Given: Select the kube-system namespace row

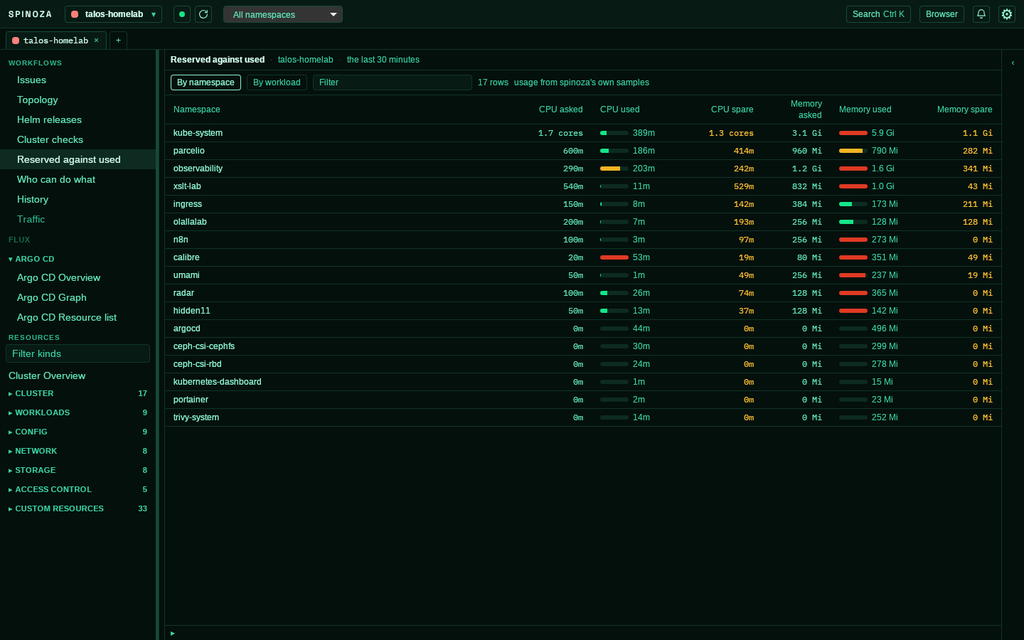Looking at the screenshot, I should pos(583,133).
